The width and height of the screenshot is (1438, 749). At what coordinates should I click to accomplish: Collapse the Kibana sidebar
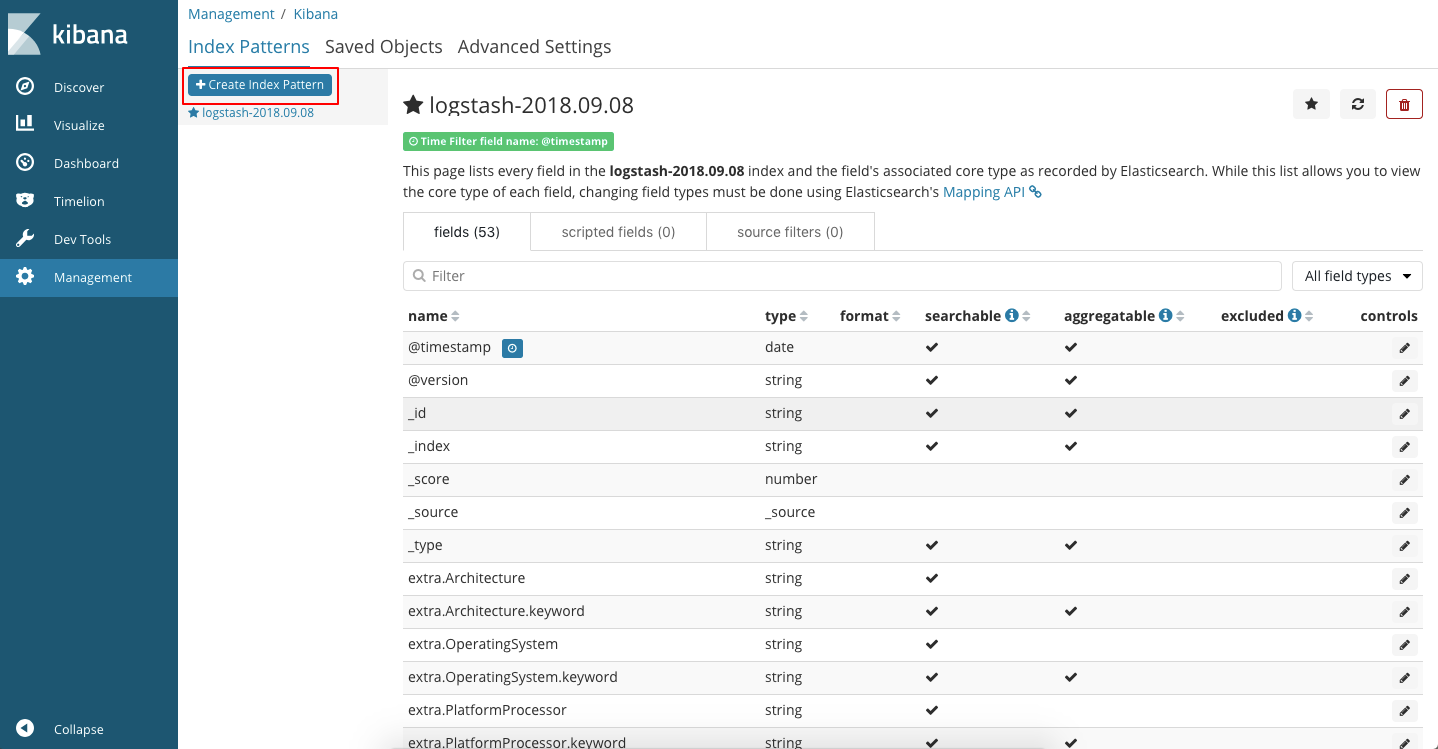78,729
